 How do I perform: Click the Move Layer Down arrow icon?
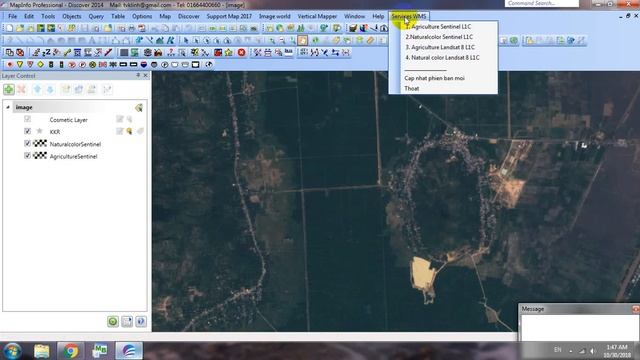click(x=50, y=89)
